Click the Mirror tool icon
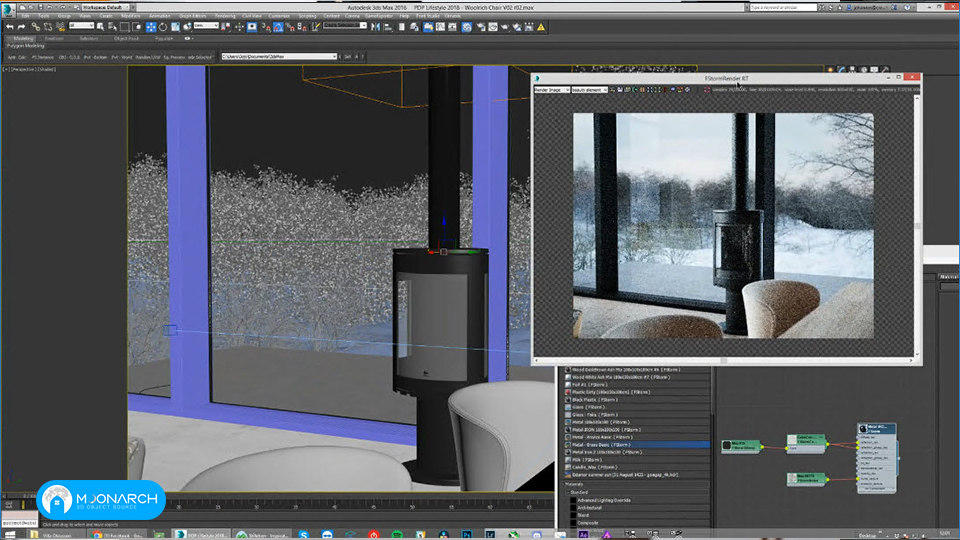 [x=375, y=27]
